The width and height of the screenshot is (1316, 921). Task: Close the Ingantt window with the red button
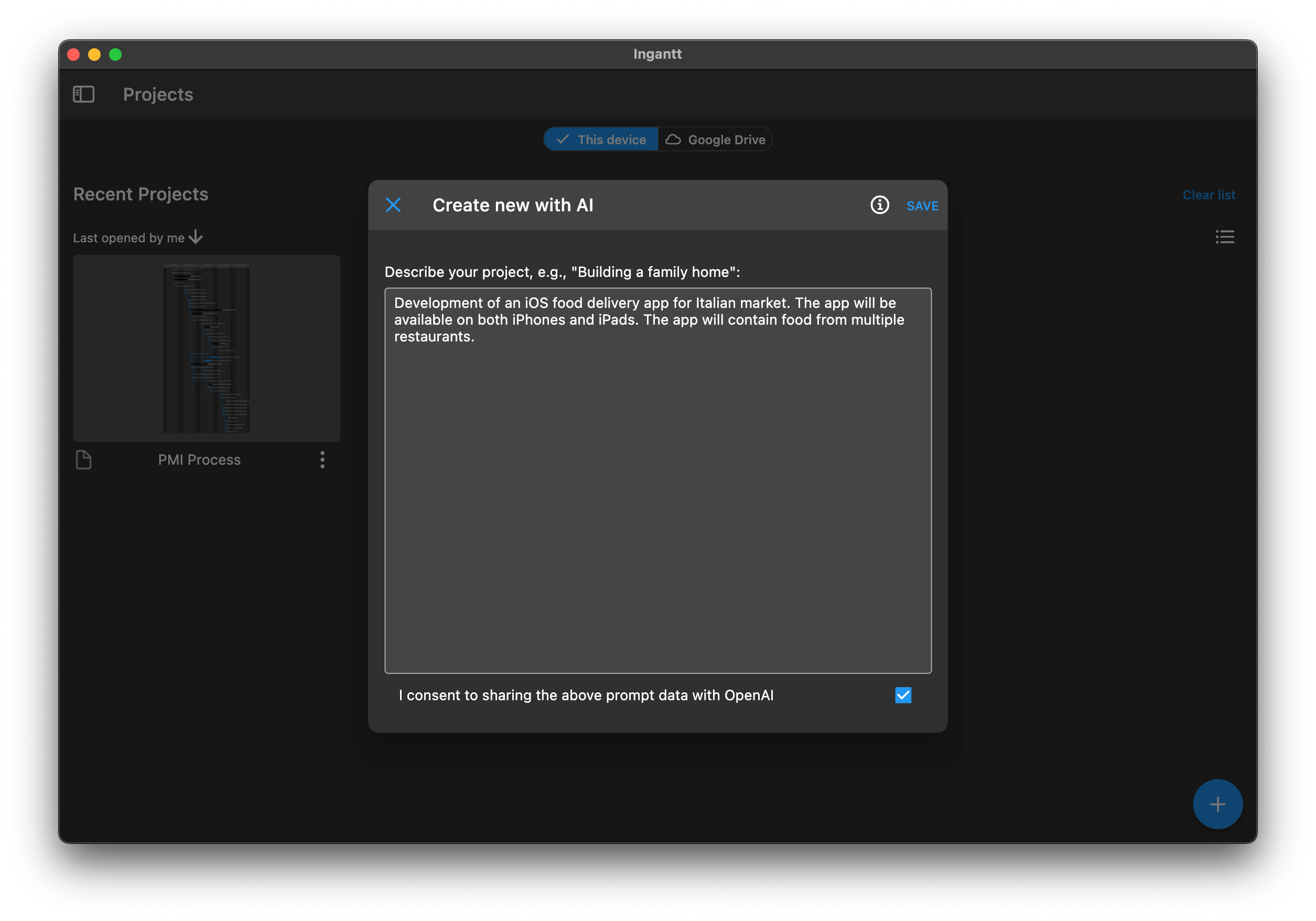point(73,55)
